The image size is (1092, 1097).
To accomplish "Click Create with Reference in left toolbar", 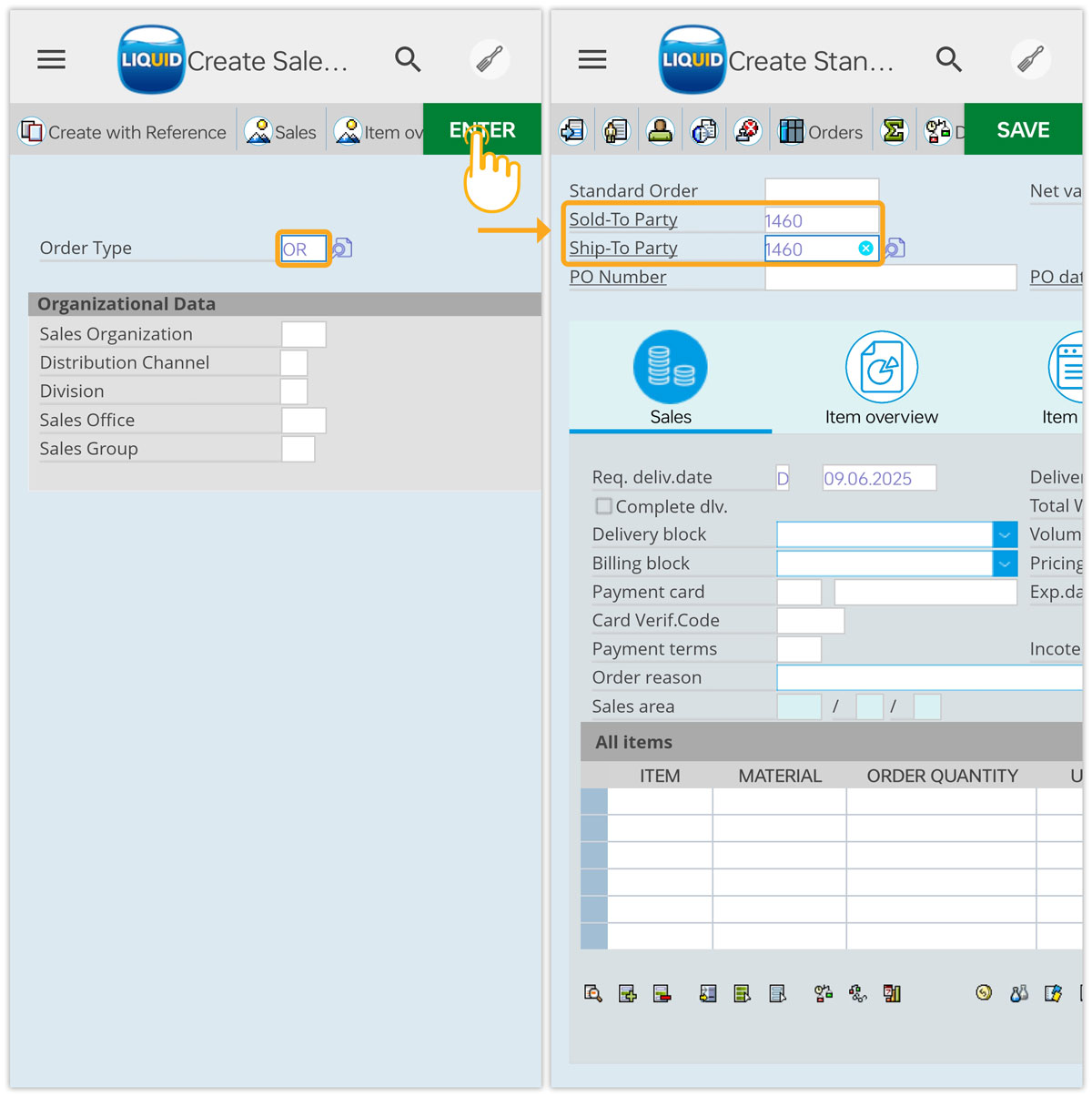I will [x=124, y=132].
